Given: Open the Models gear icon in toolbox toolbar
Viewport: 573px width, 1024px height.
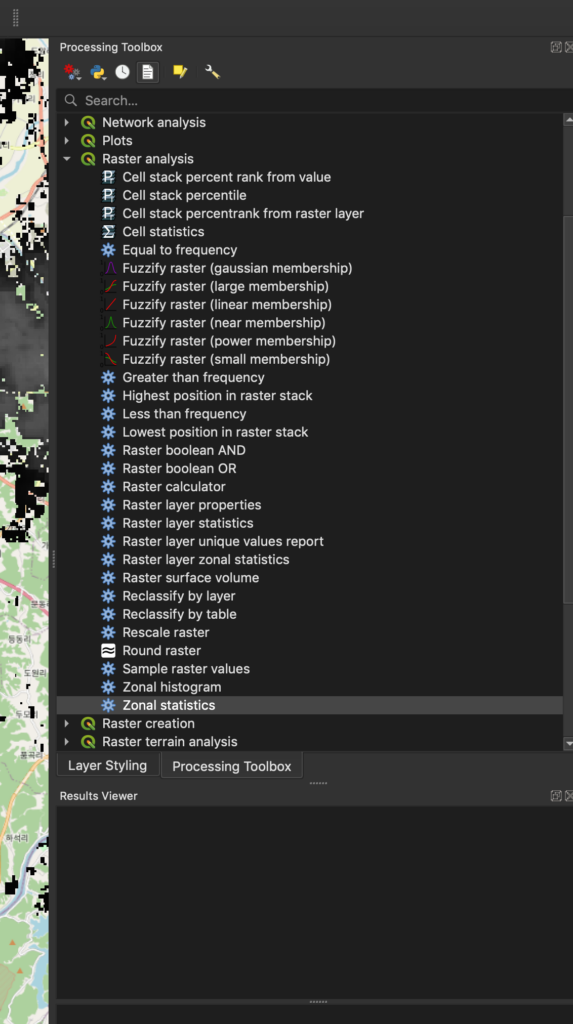Looking at the screenshot, I should click(72, 72).
